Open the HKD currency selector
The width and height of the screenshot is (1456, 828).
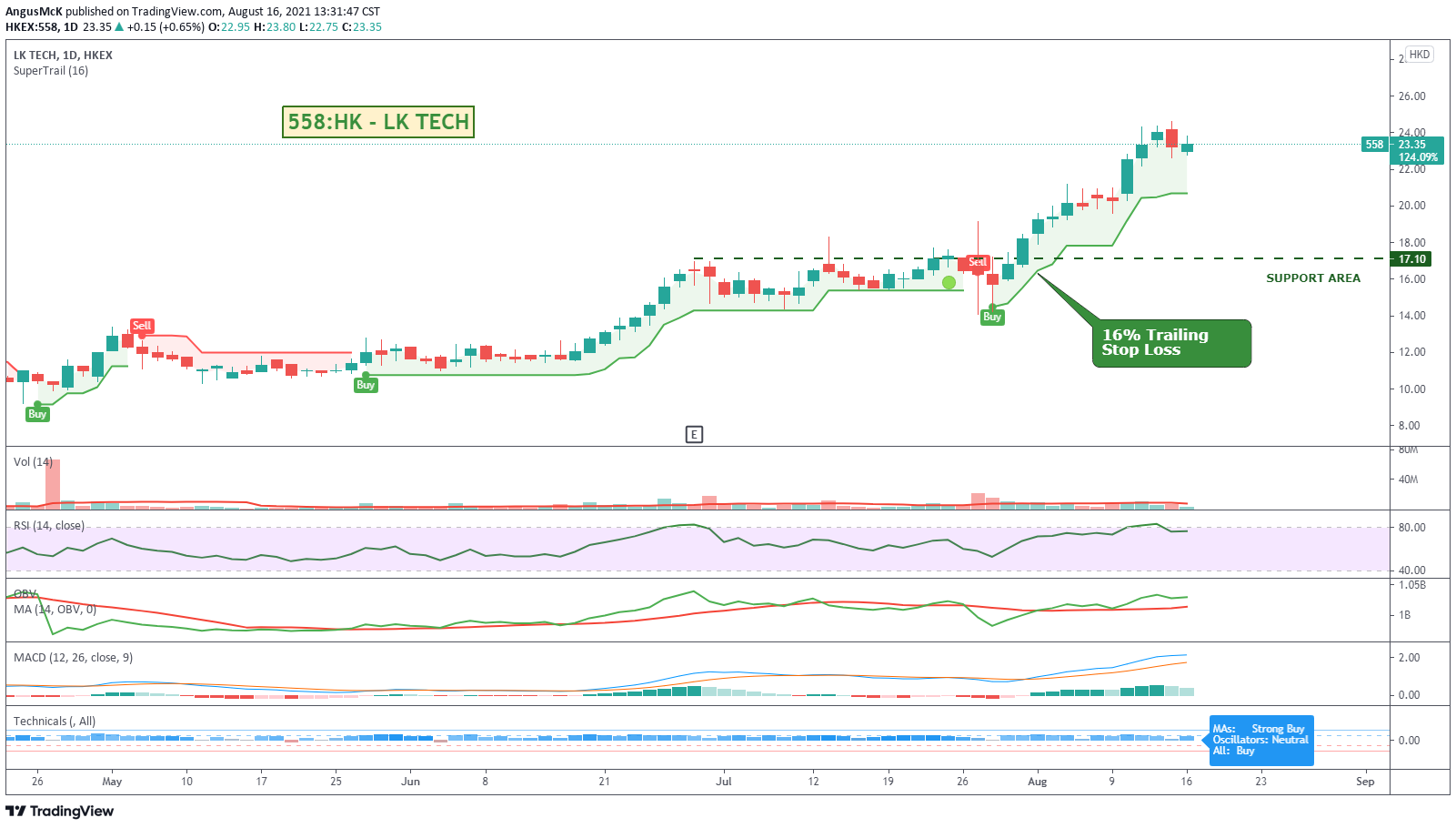[1420, 55]
